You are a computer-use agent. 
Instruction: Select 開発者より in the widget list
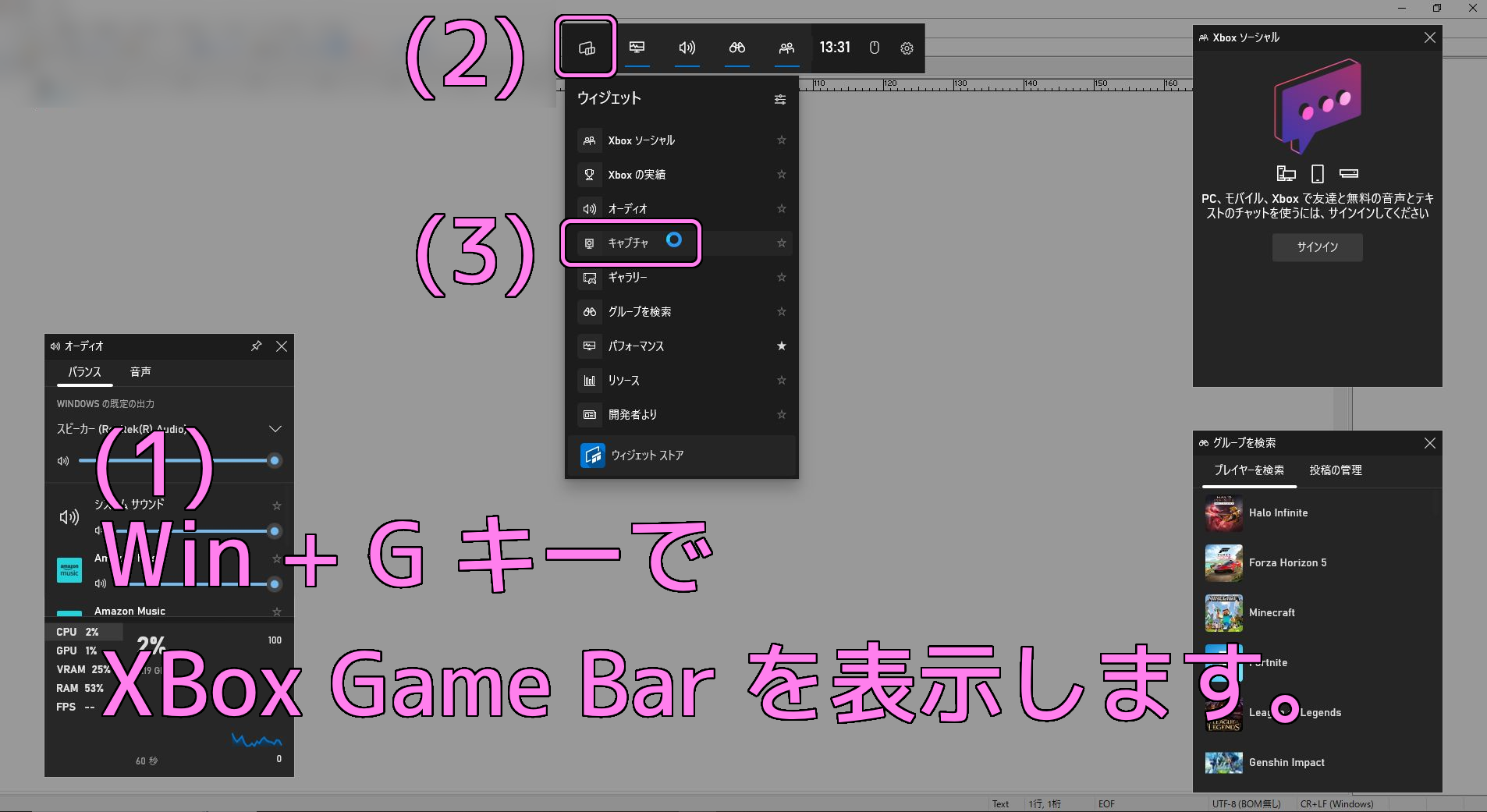pyautogui.click(x=682, y=415)
